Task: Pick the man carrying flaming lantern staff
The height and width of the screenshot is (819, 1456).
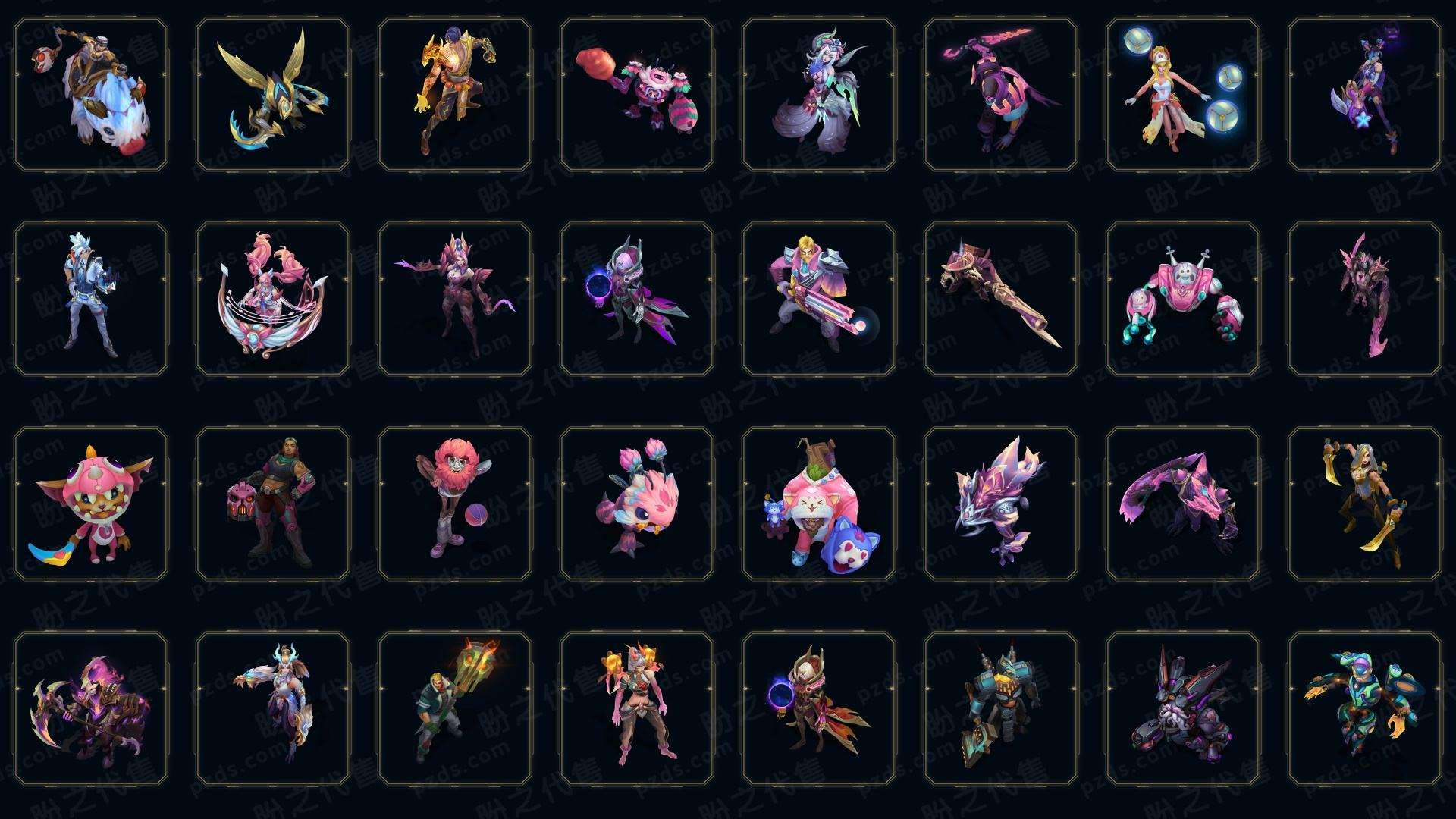Action: (455, 708)
